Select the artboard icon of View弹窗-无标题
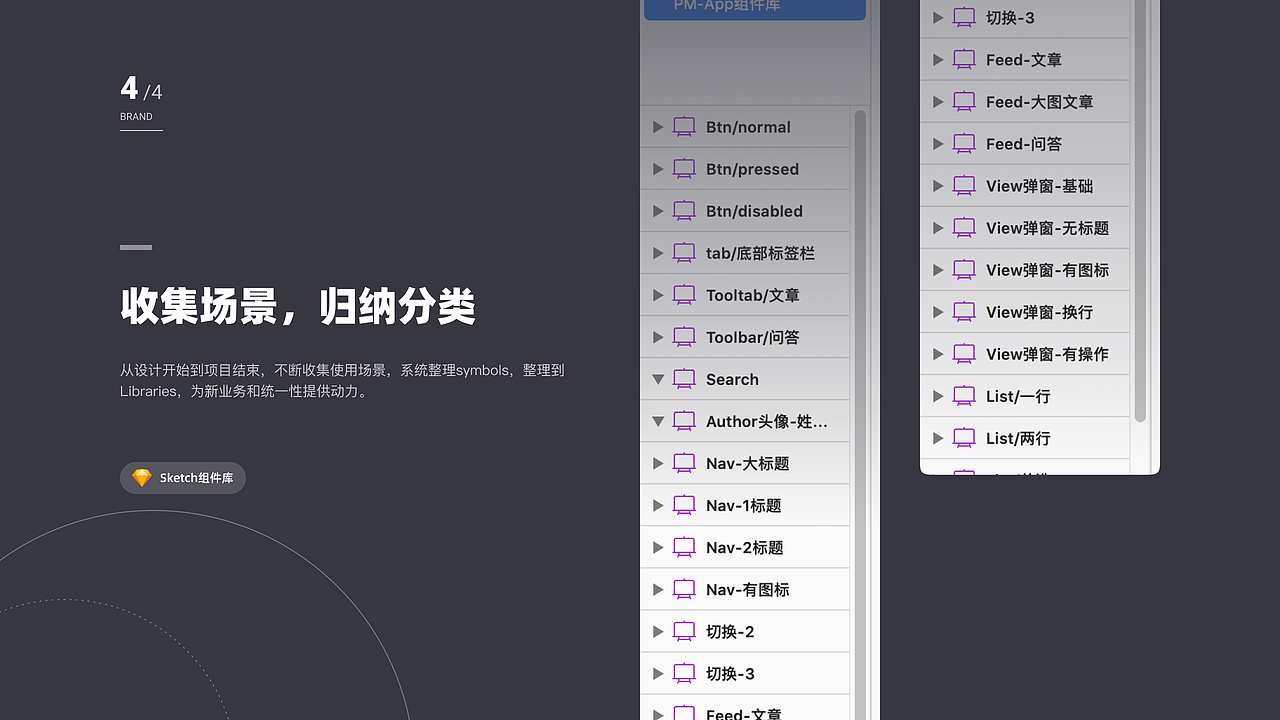1280x720 pixels. tap(964, 228)
